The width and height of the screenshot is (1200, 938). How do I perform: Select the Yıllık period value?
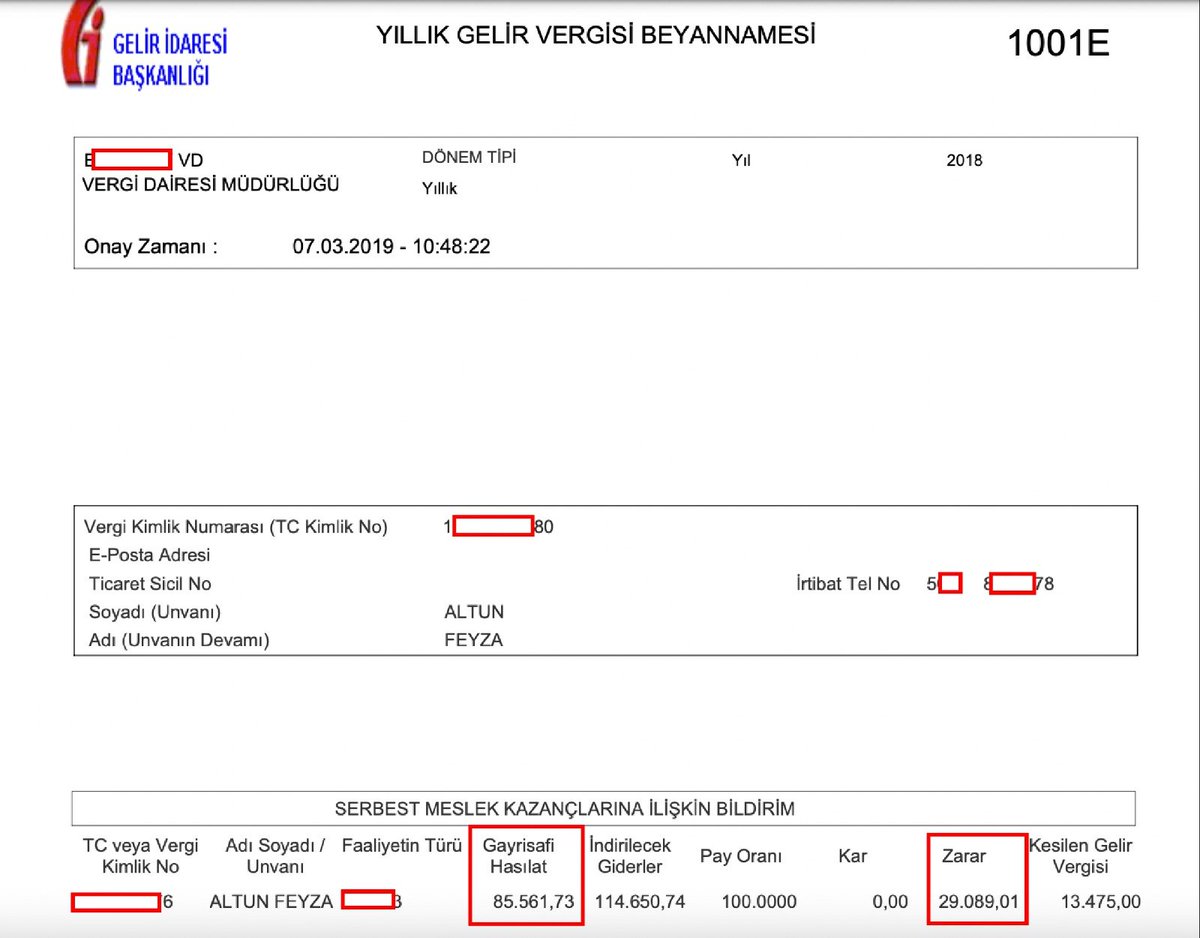coord(439,187)
